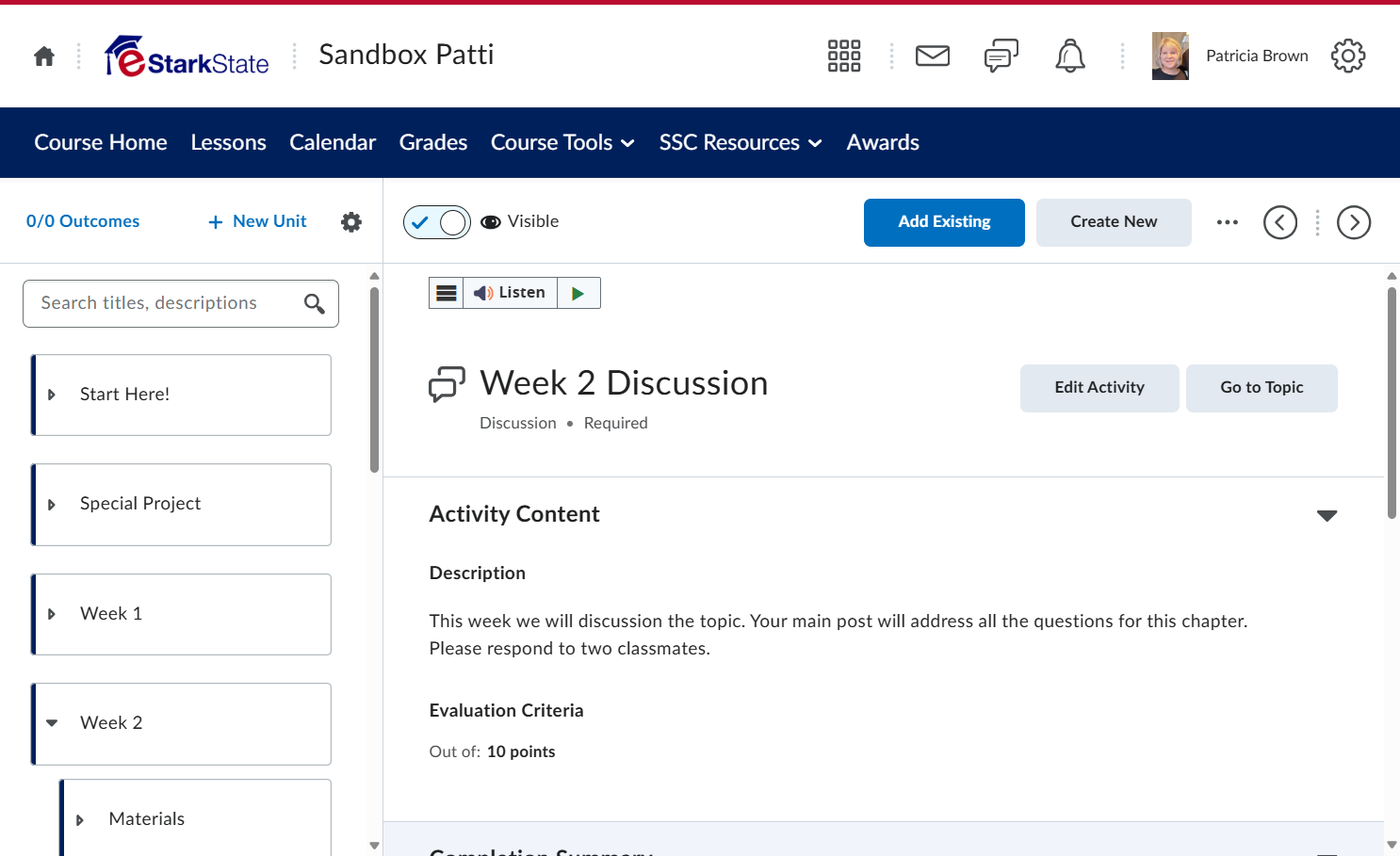Open the message alerts envelope icon

click(933, 56)
